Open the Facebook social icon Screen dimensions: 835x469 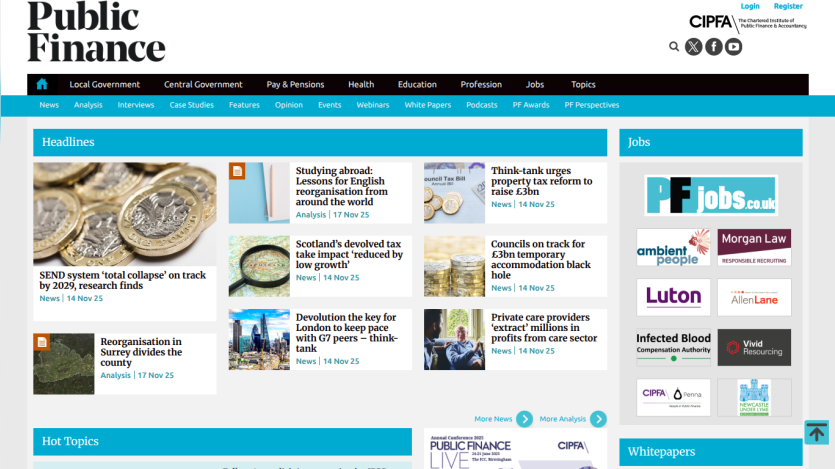point(714,47)
